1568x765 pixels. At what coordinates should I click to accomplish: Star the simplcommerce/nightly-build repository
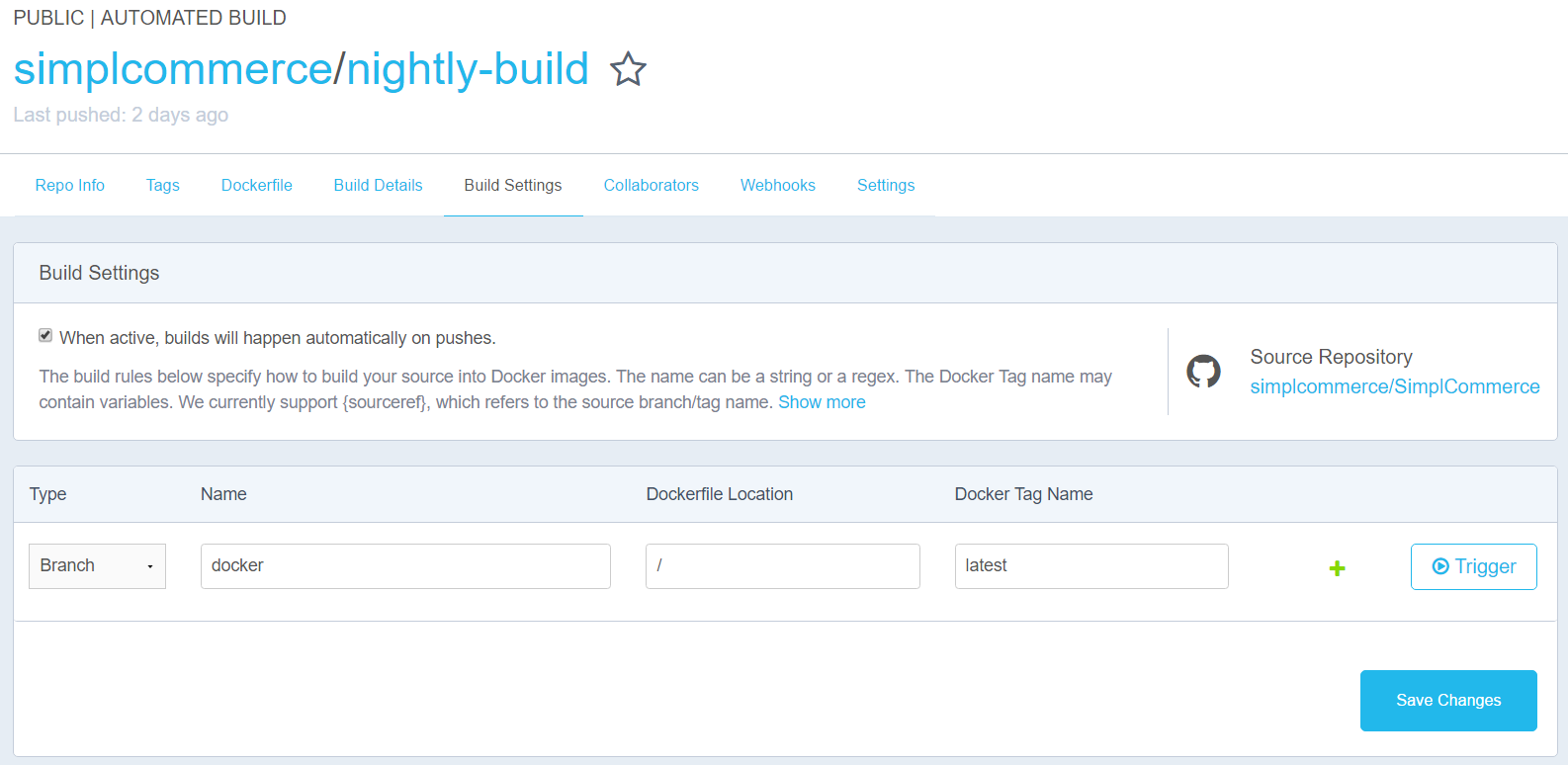628,69
